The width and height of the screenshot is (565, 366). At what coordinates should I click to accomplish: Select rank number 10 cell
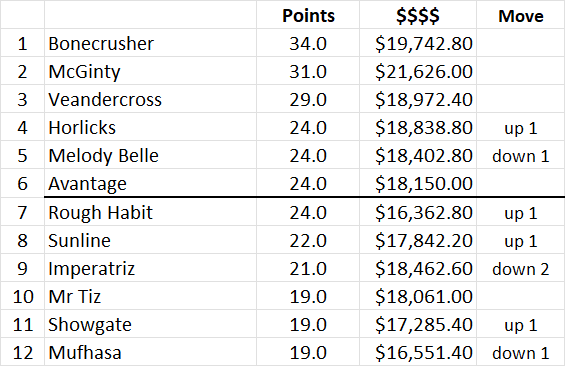[x=22, y=296]
